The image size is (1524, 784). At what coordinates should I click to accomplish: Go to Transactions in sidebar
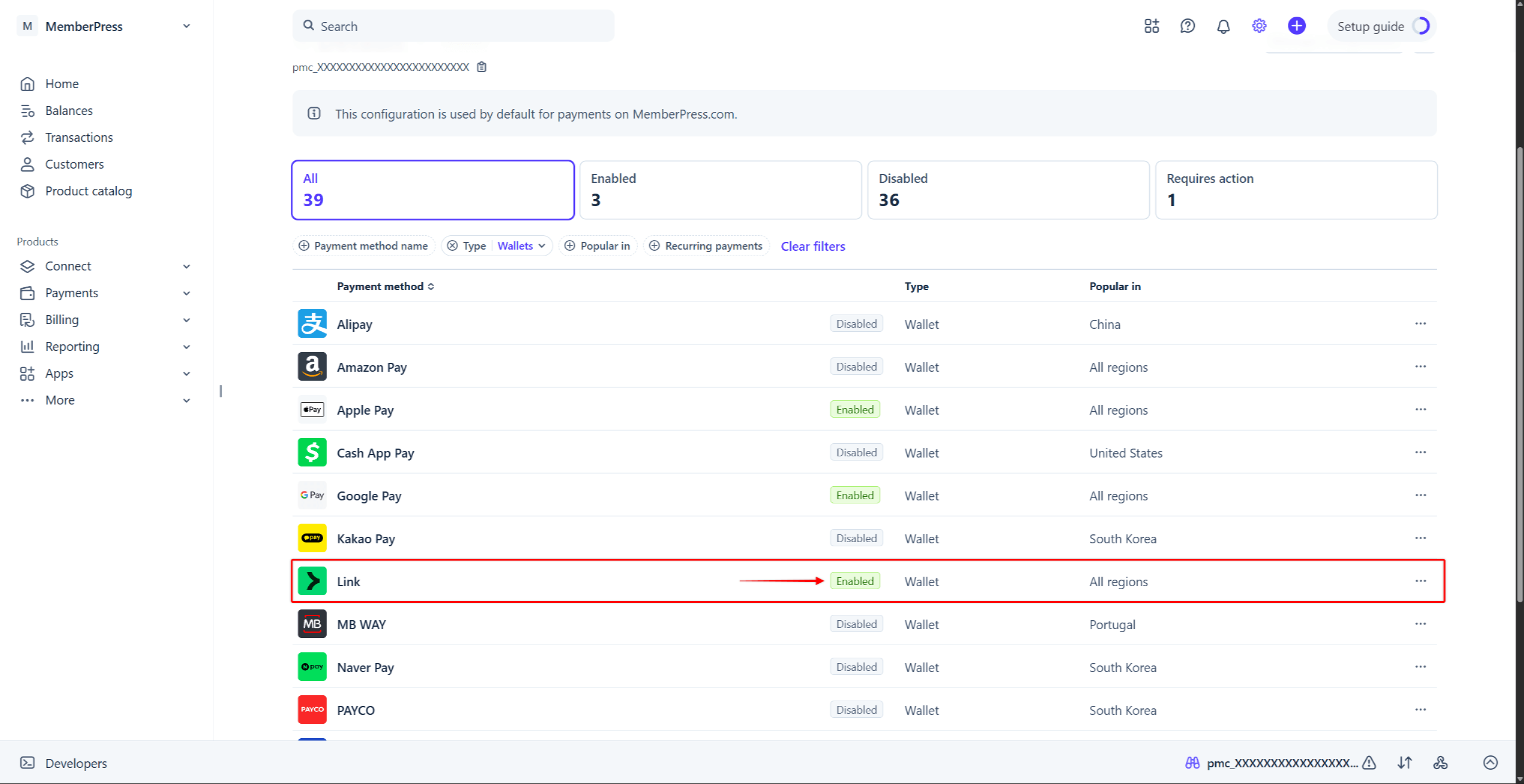click(79, 138)
